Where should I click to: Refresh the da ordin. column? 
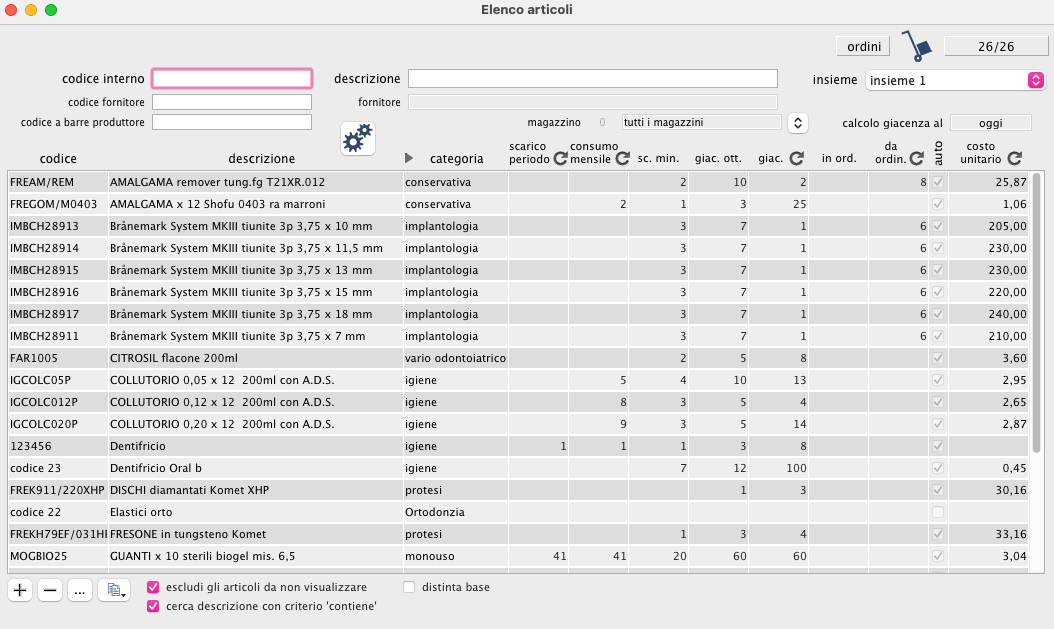pyautogui.click(x=916, y=158)
